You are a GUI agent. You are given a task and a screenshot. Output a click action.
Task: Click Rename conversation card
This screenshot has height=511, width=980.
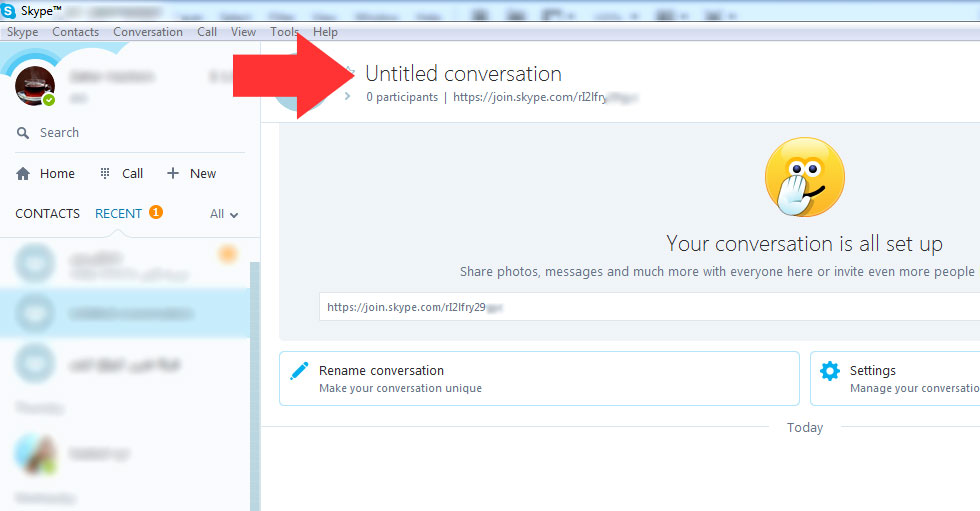(539, 379)
